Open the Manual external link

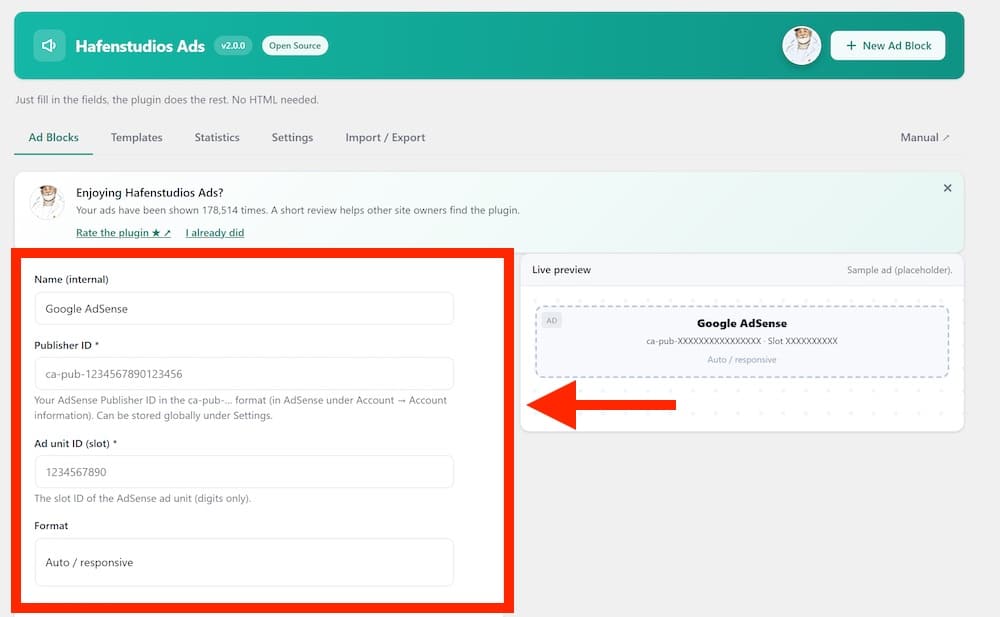pyautogui.click(x=925, y=137)
